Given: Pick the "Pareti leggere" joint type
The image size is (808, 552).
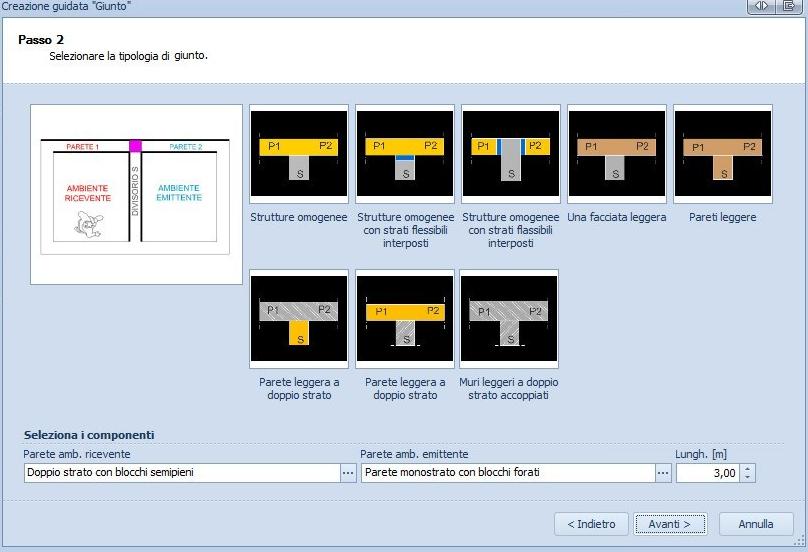Looking at the screenshot, I should 723,154.
